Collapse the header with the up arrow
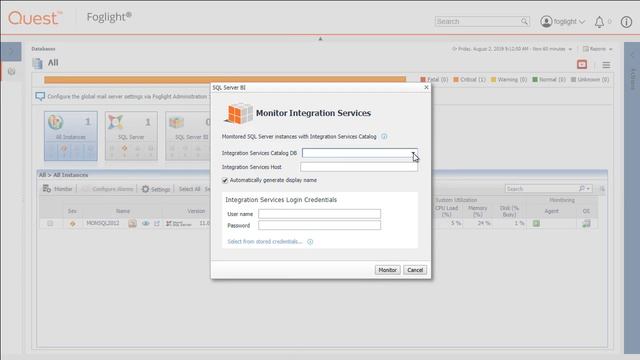 pyautogui.click(x=320, y=39)
